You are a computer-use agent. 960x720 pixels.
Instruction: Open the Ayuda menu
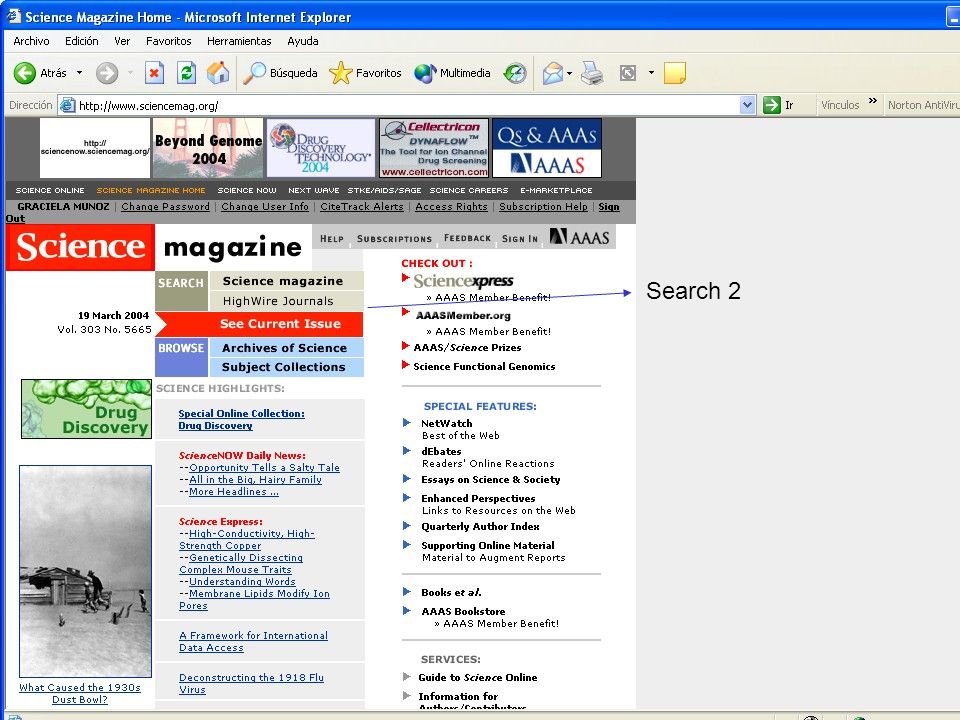302,41
